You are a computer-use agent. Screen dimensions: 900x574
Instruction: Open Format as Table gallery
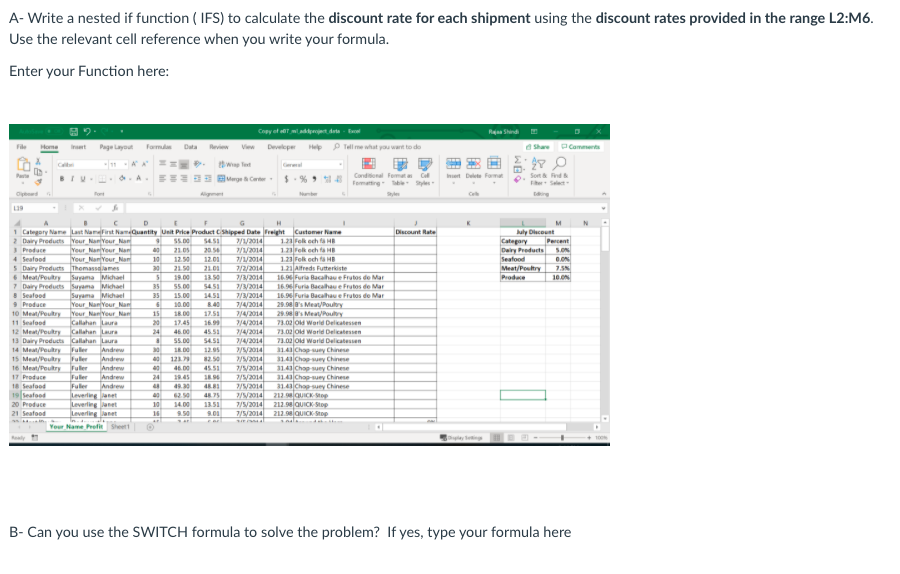tap(400, 171)
